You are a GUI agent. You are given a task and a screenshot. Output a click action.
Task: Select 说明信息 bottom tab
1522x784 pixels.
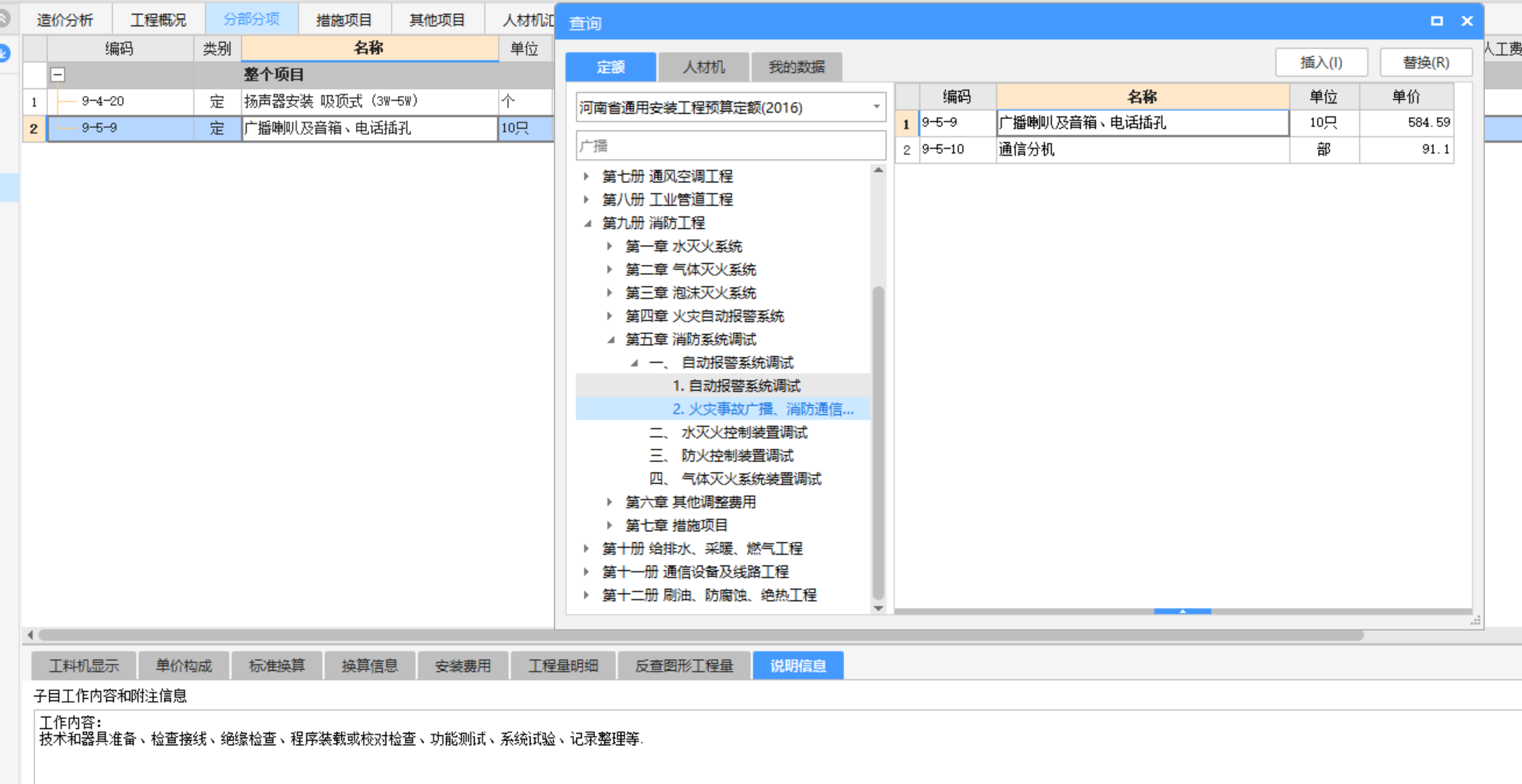[797, 665]
